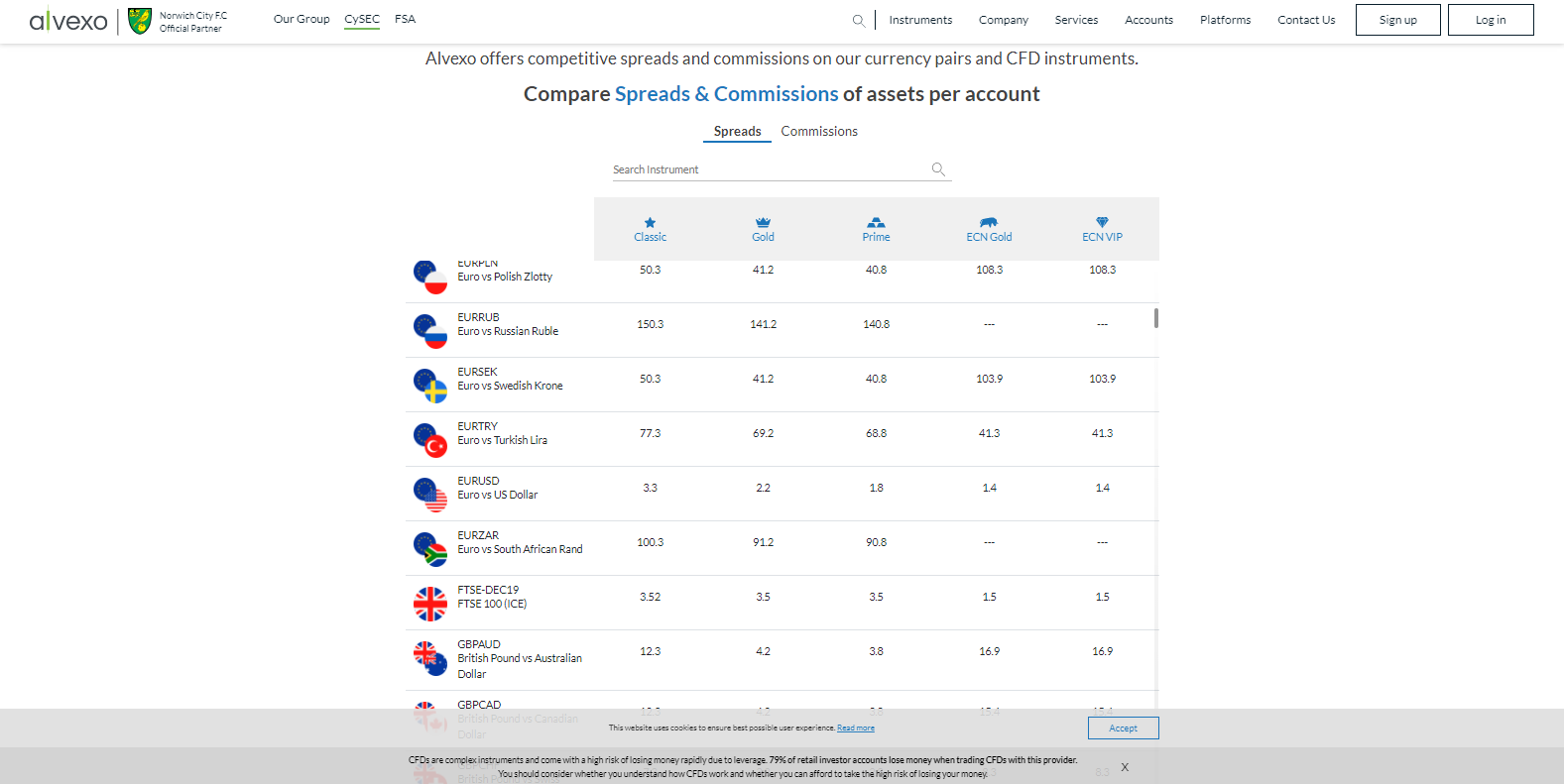This screenshot has width=1564, height=784.
Task: Open the Our Group menu
Action: [x=301, y=19]
